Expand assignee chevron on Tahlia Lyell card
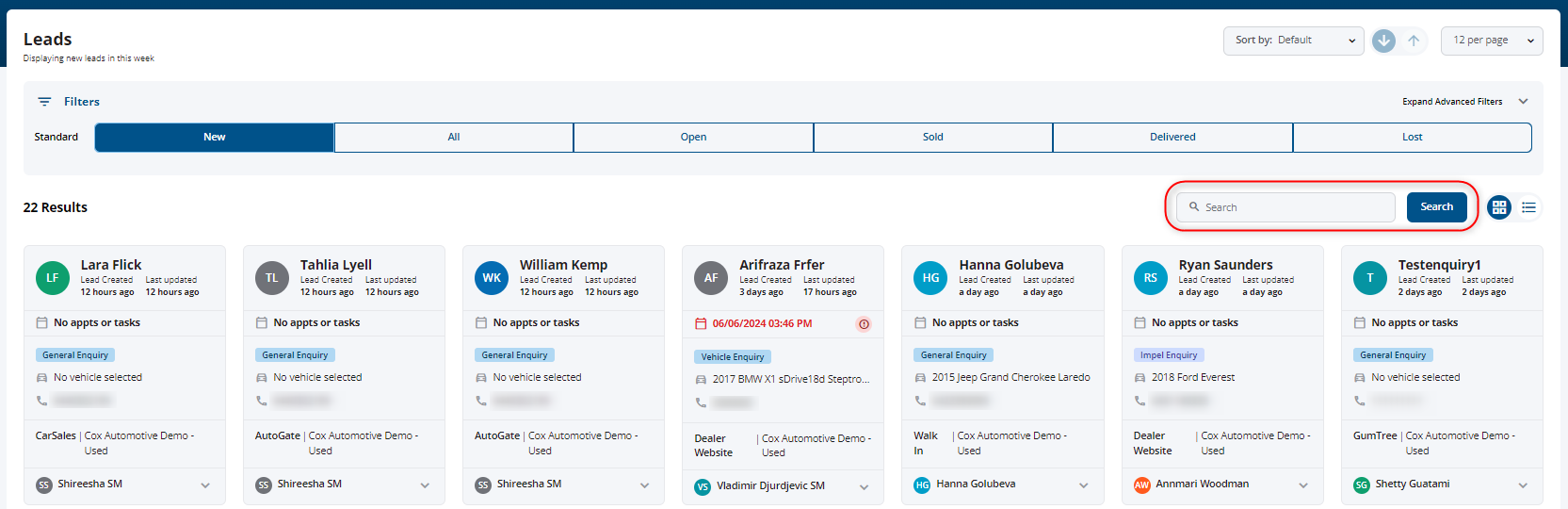Viewport: 1568px width, 509px height. (x=425, y=485)
